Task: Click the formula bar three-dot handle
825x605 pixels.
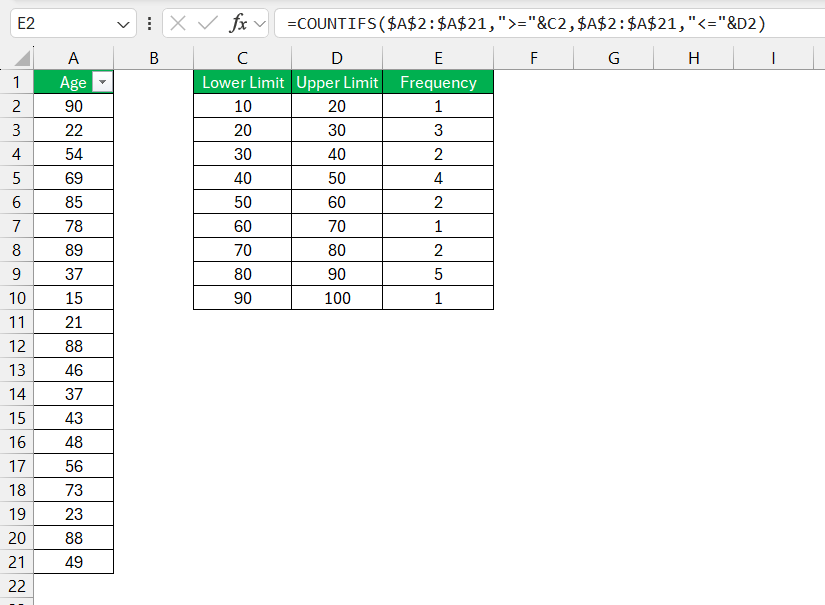Action: coord(149,24)
